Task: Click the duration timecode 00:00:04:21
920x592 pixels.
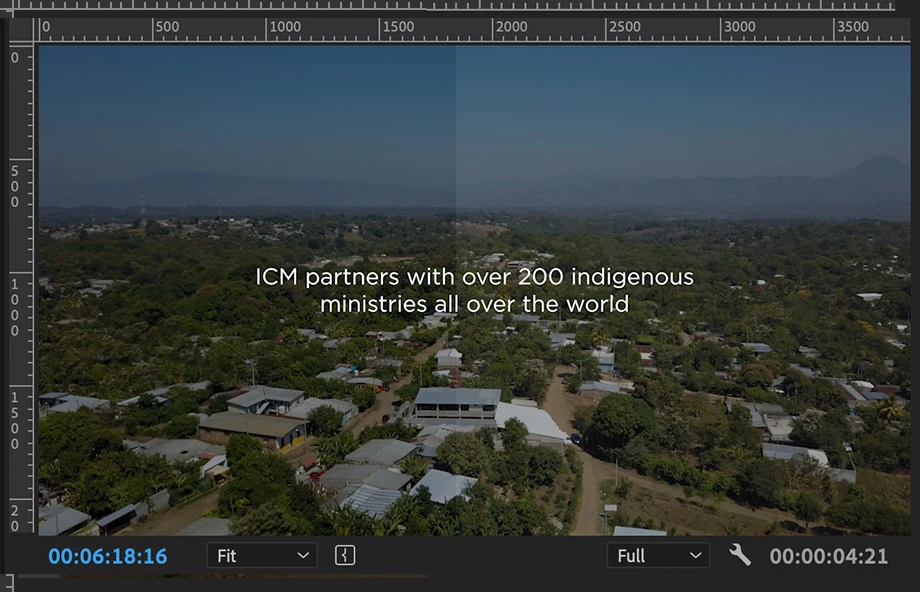Action: pyautogui.click(x=828, y=556)
